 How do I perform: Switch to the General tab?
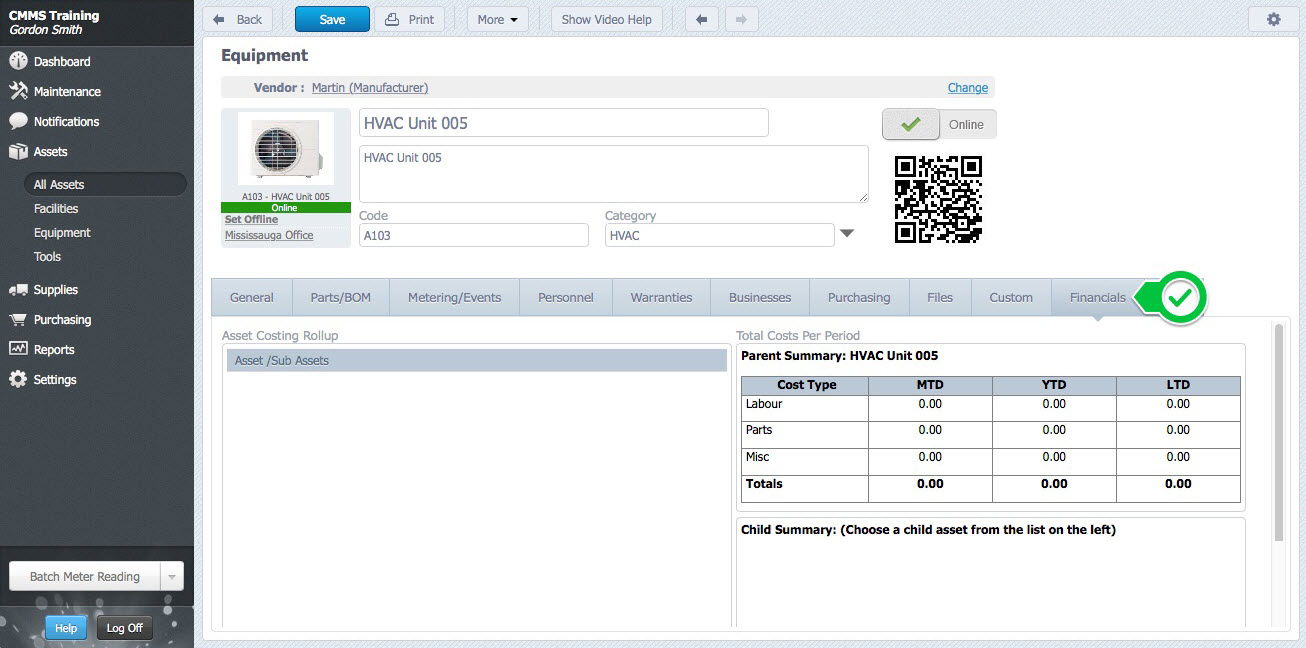point(252,297)
